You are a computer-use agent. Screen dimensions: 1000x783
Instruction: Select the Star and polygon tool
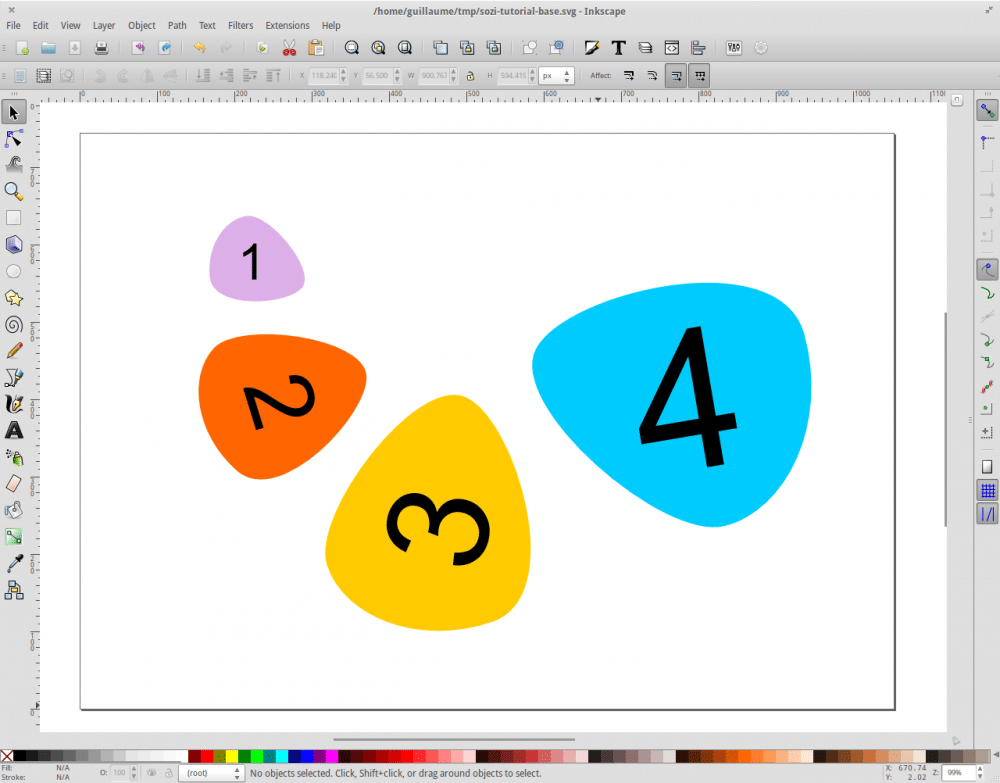14,298
